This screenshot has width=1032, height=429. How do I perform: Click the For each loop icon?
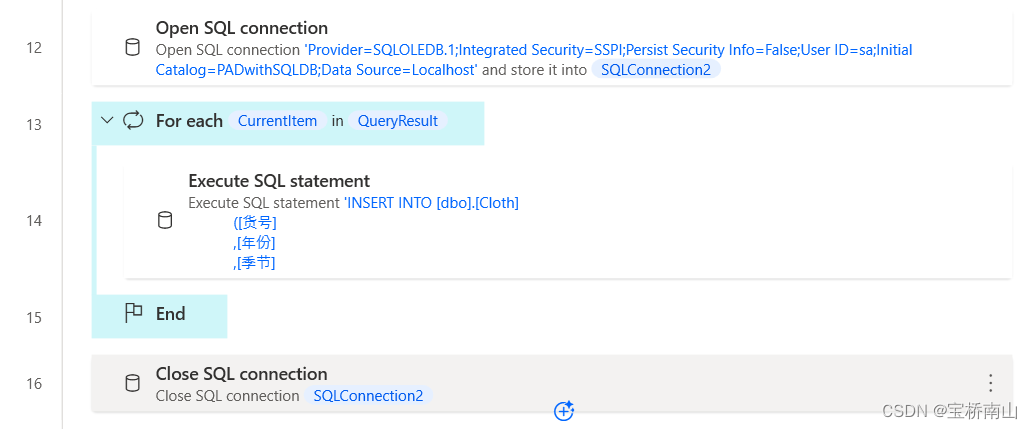(x=133, y=121)
